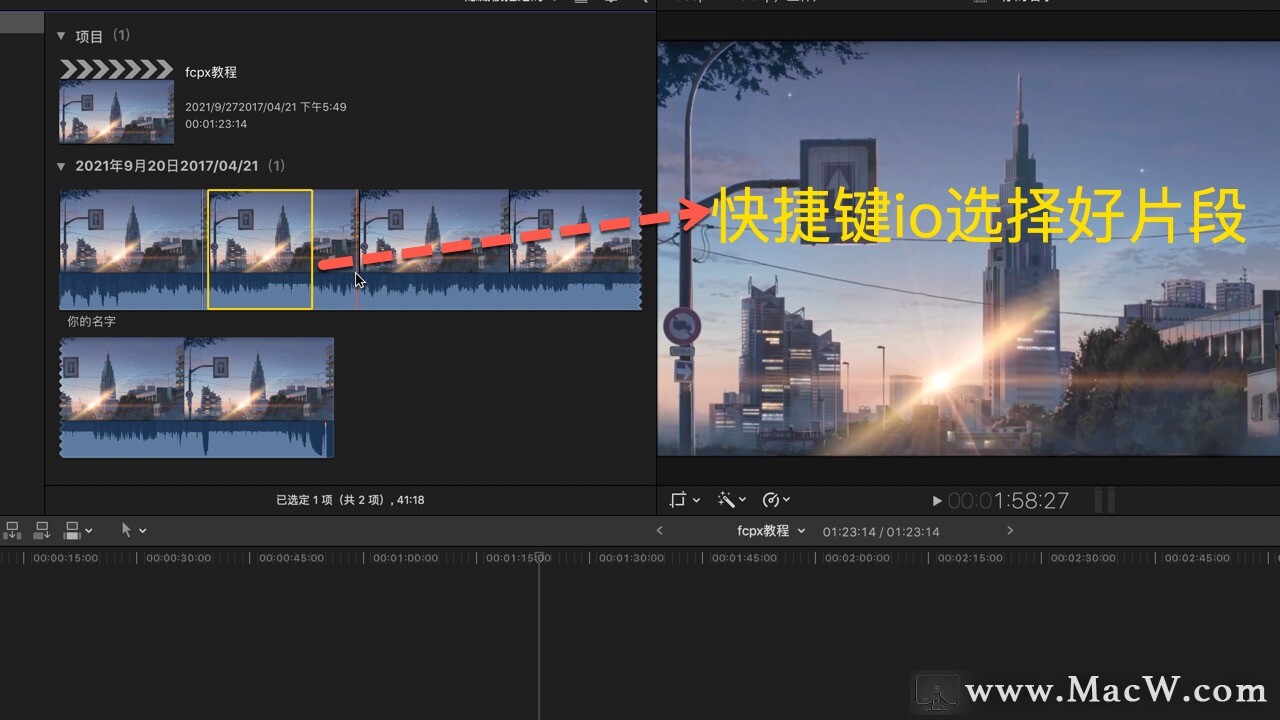The width and height of the screenshot is (1280, 720).
Task: Go forward in timeline history
Action: 1010,530
